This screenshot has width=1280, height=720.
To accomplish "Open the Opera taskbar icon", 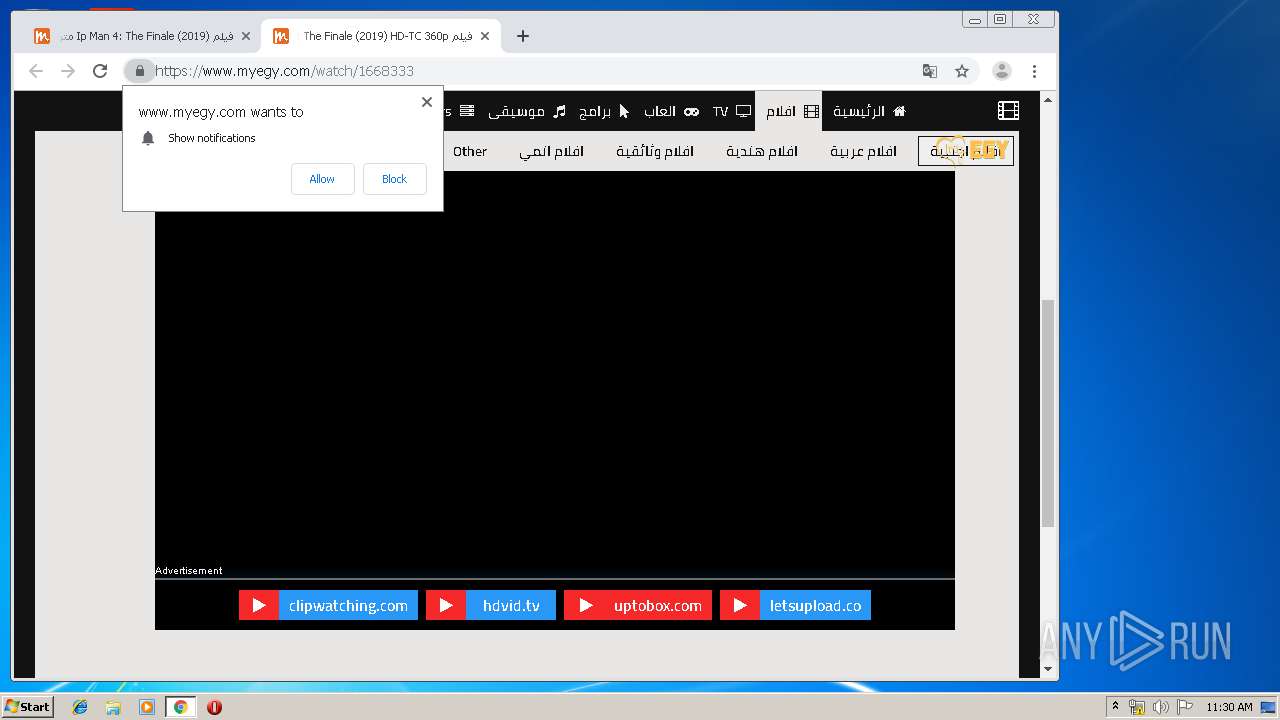I will tap(214, 707).
